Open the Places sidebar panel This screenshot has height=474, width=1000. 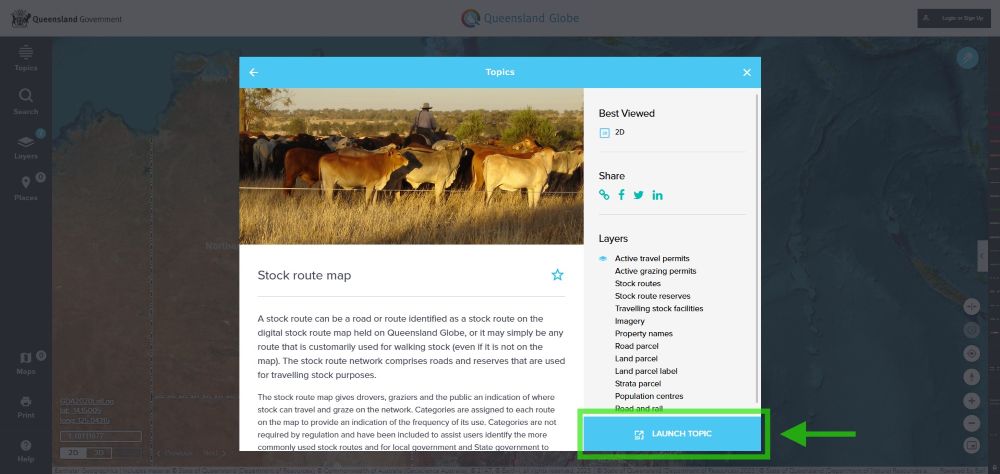26,188
